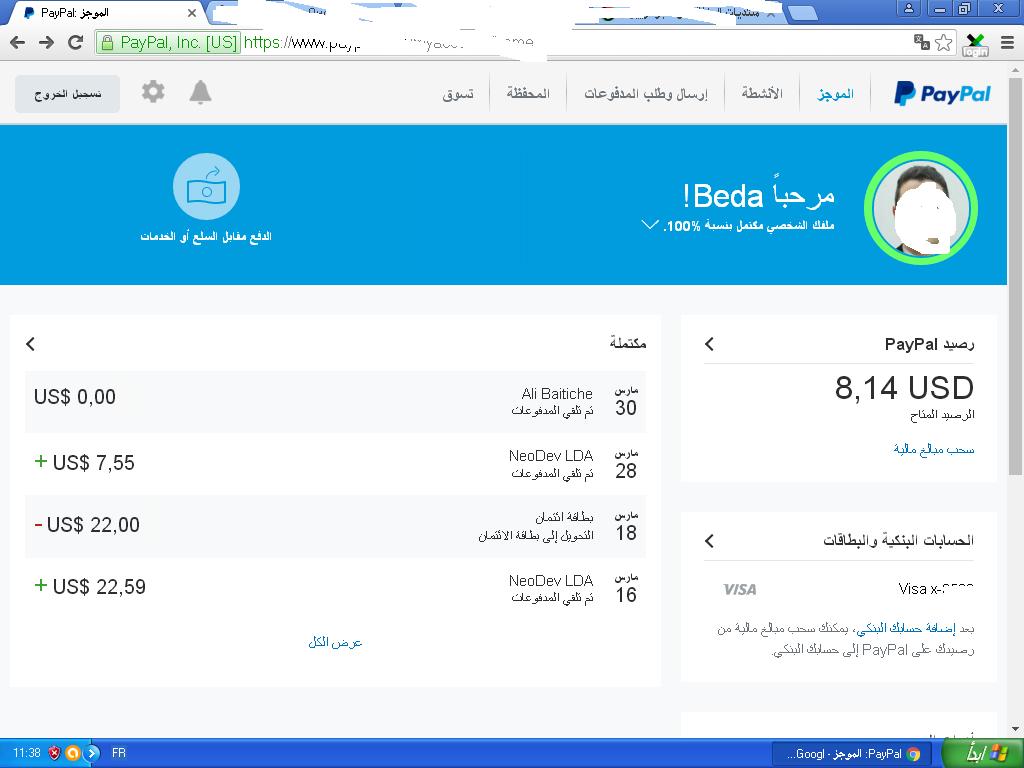The width and height of the screenshot is (1024, 768).
Task: Open the Chrome user profile icon in title bar
Action: pos(908,9)
